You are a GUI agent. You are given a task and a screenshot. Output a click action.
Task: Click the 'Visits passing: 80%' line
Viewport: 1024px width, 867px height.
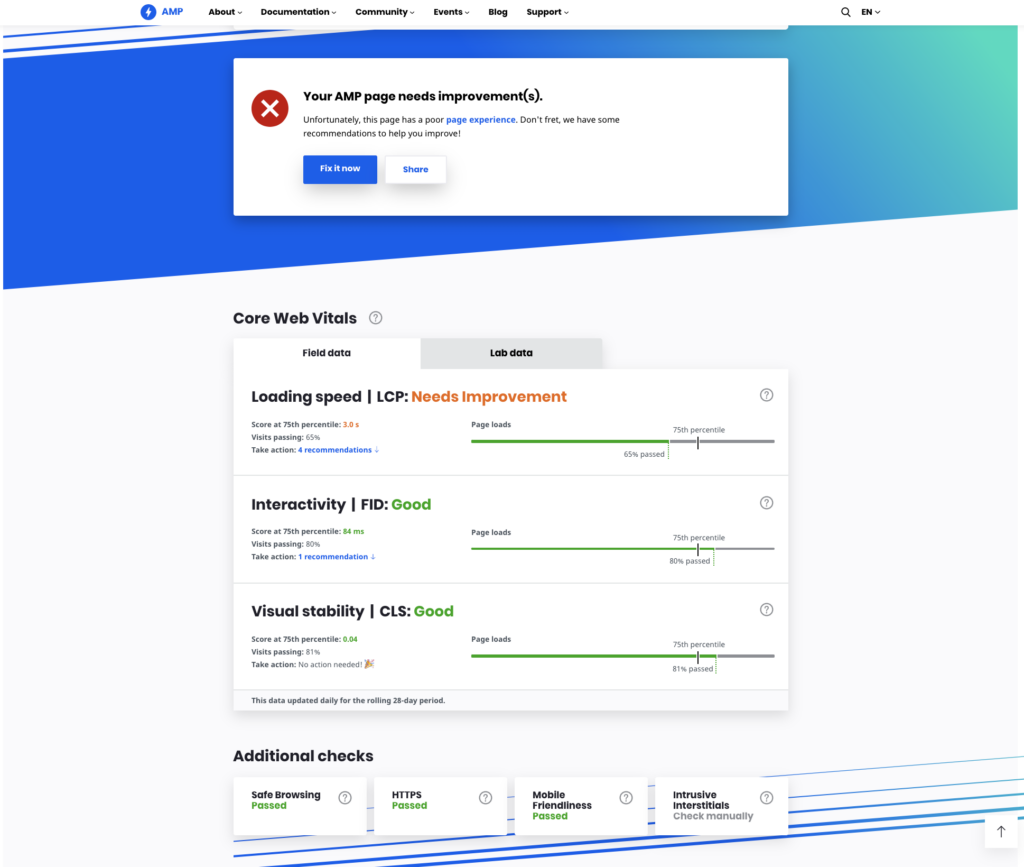pyautogui.click(x=286, y=544)
